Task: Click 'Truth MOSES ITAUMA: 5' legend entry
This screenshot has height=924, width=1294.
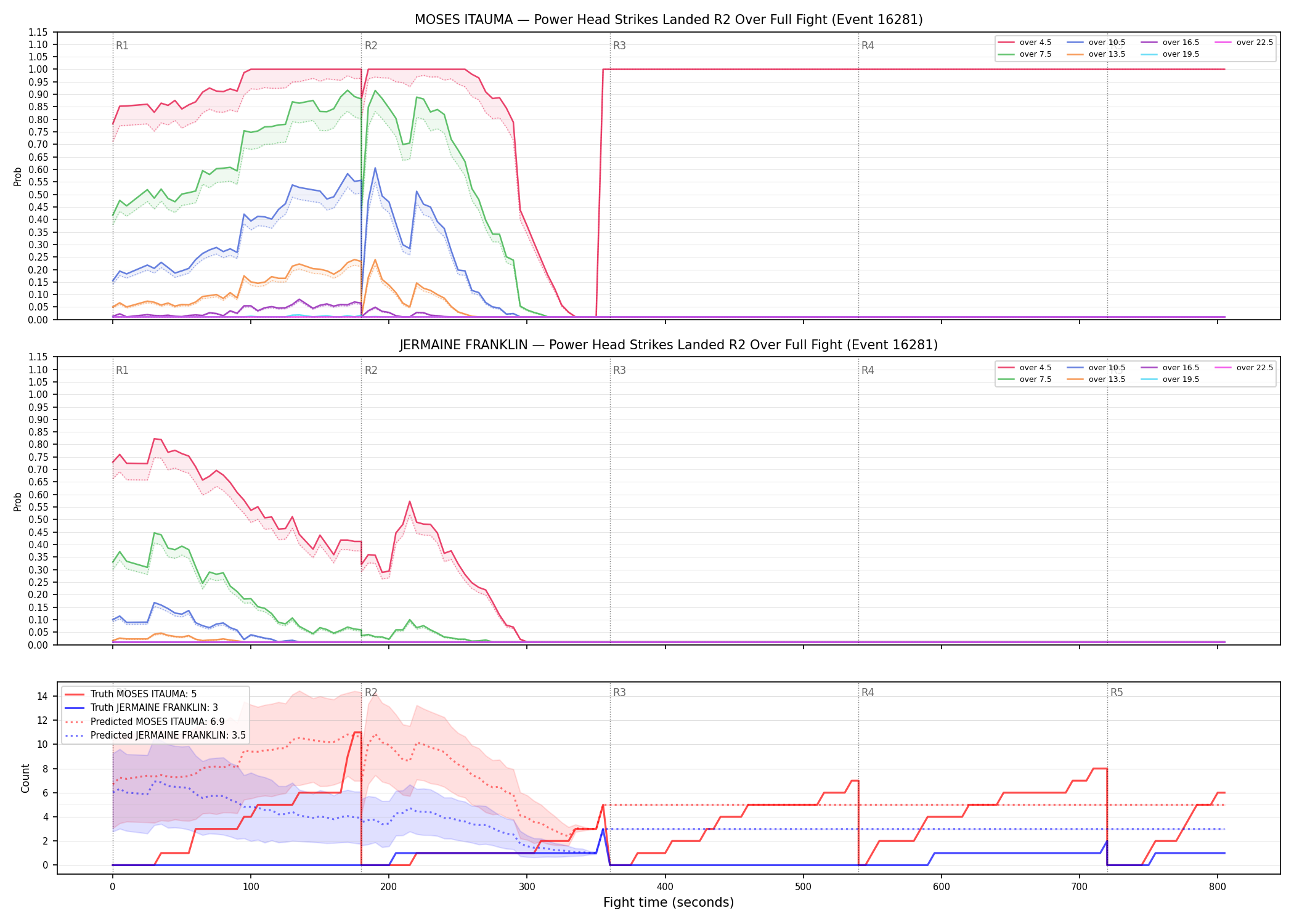Action: click(x=131, y=694)
